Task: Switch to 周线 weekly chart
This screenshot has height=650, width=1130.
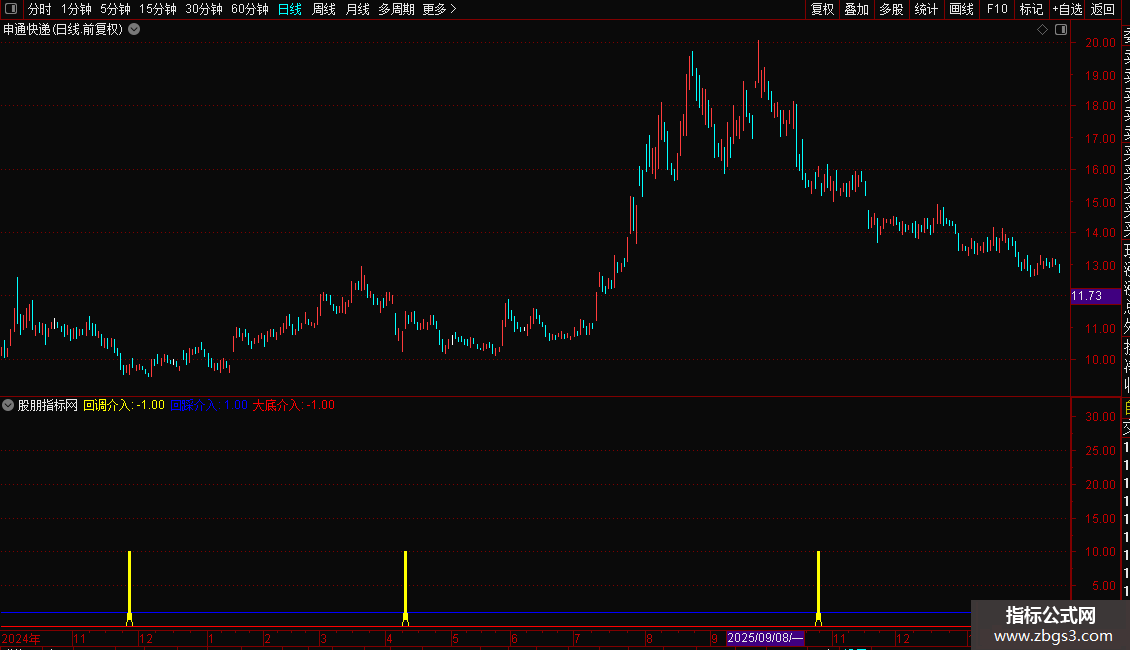Action: [324, 9]
